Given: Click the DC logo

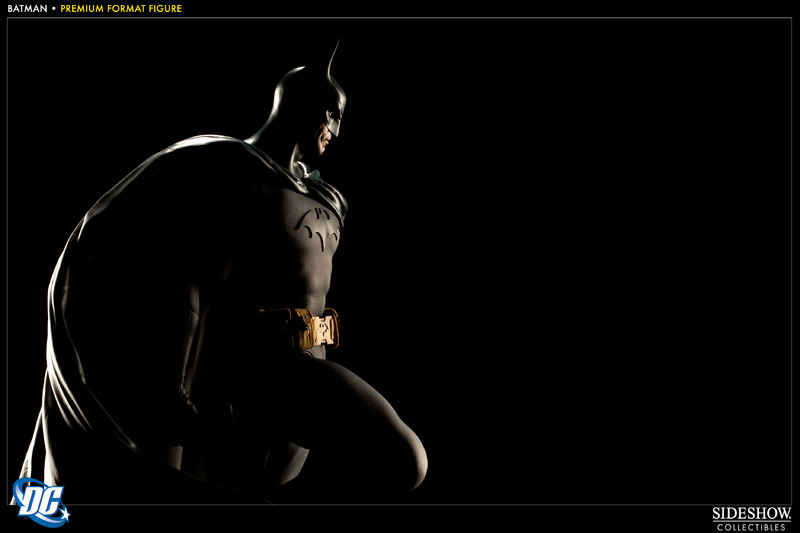Looking at the screenshot, I should coord(41,502).
